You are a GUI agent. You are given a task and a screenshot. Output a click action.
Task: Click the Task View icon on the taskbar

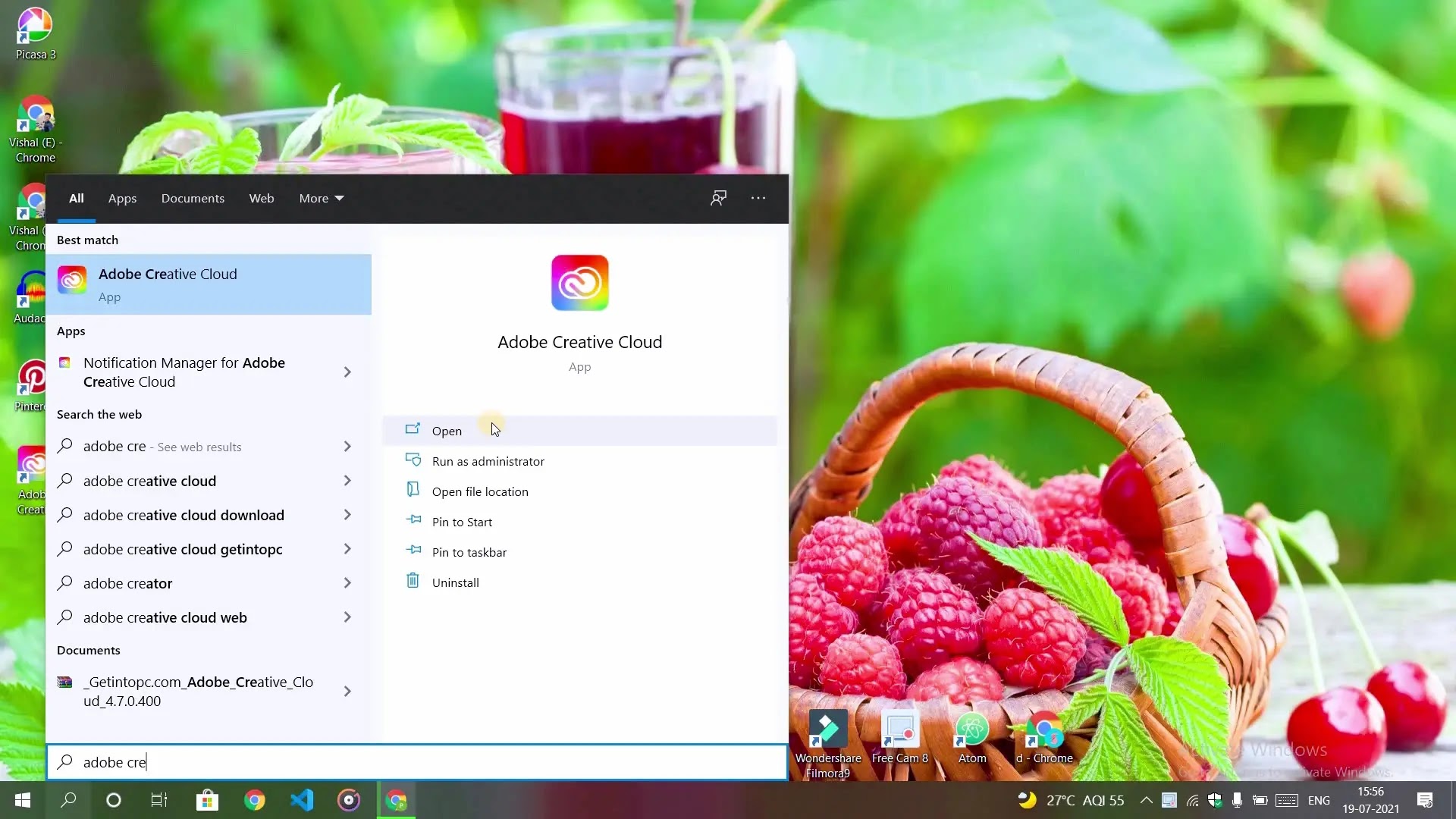click(x=159, y=800)
